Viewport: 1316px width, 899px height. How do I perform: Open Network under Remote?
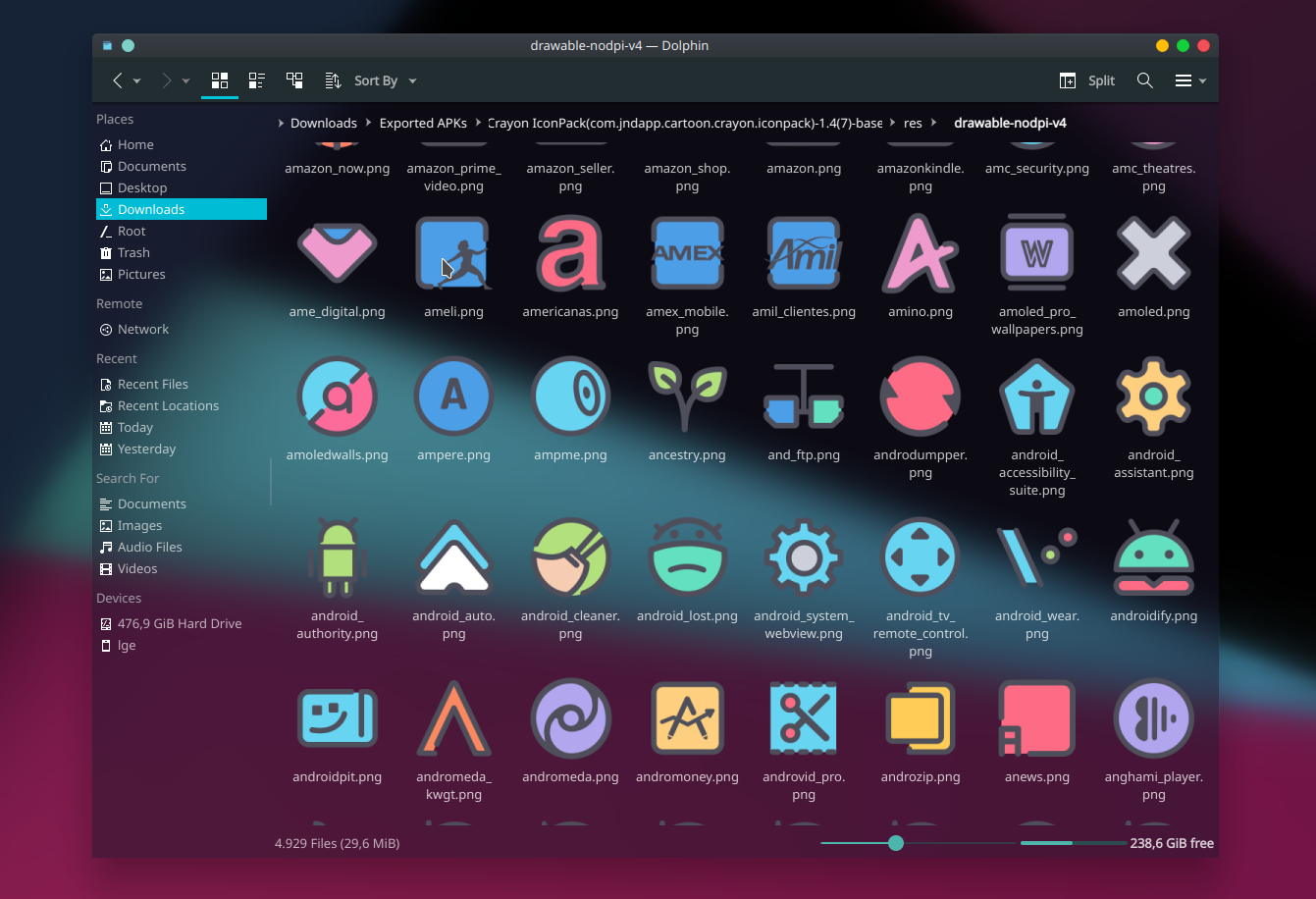182,329
